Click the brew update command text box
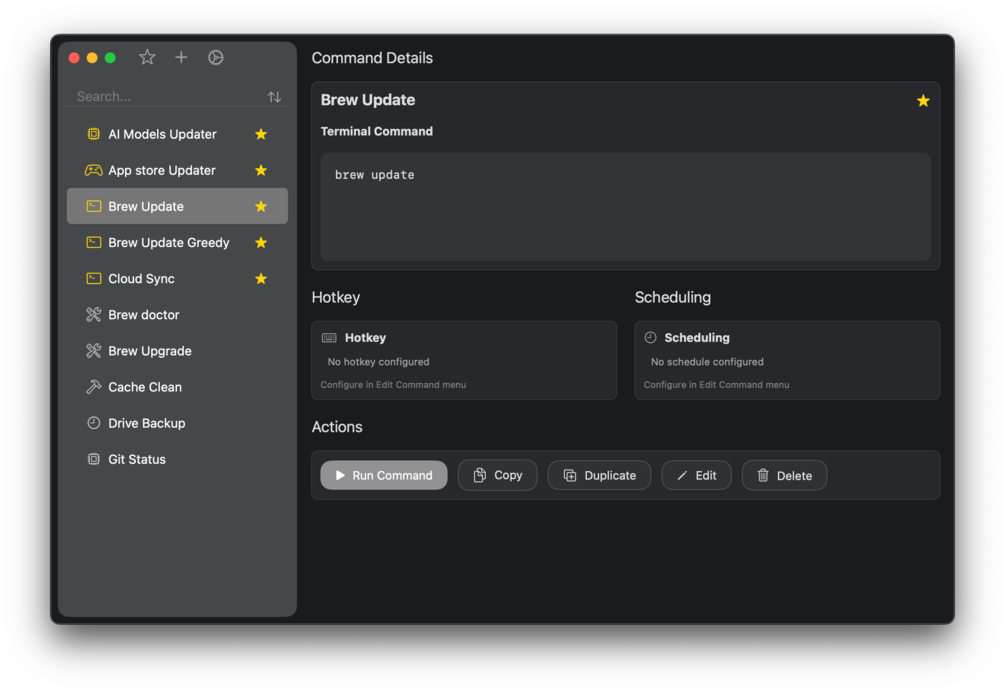Screen dimensions: 1005x691 click(x=626, y=206)
